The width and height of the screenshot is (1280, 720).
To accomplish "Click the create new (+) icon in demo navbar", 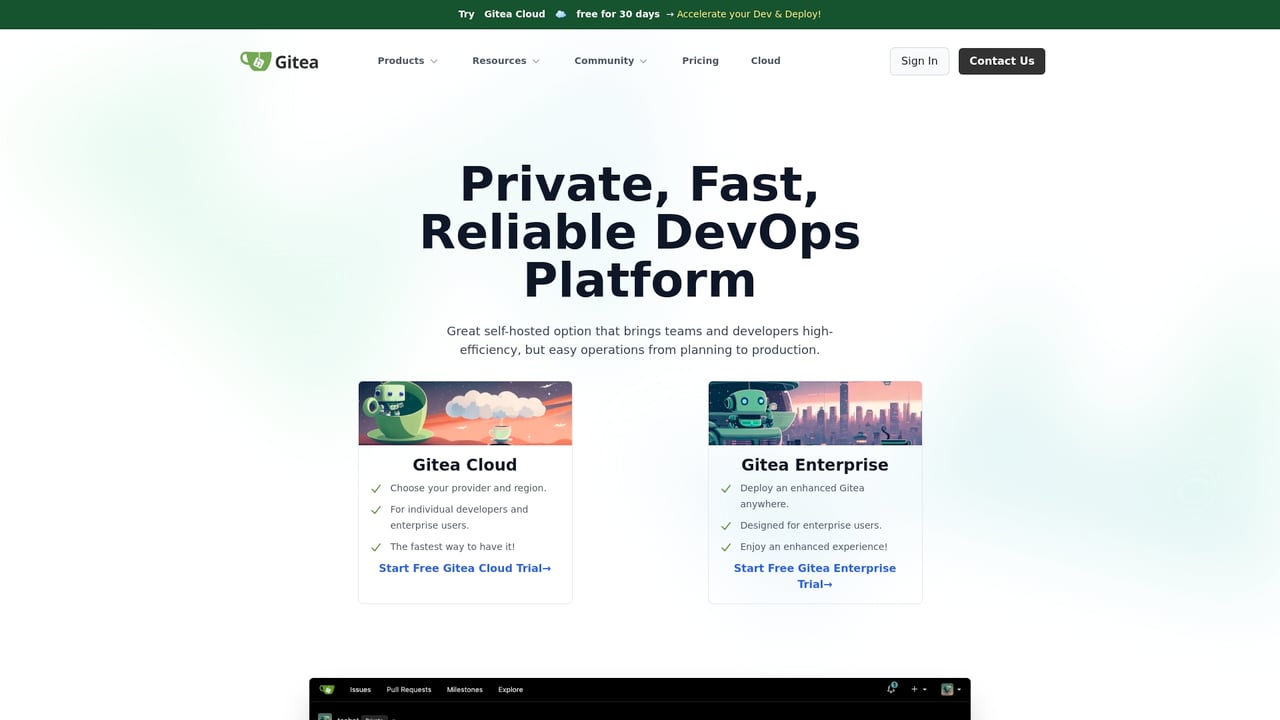I will click(913, 689).
